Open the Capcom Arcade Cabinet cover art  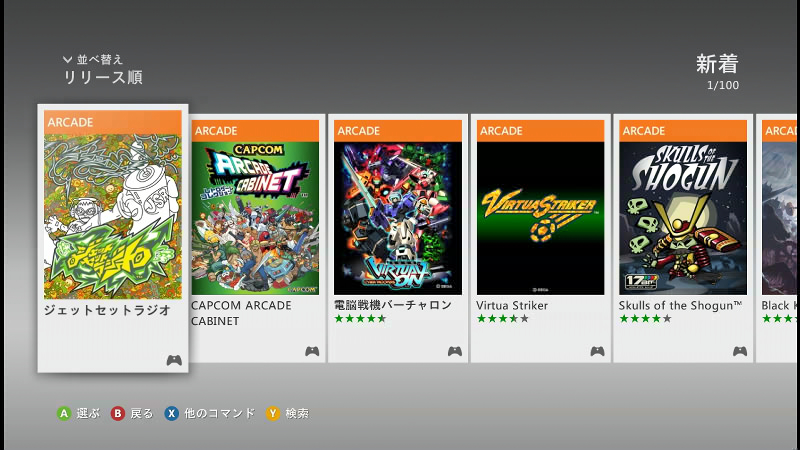[x=255, y=218]
